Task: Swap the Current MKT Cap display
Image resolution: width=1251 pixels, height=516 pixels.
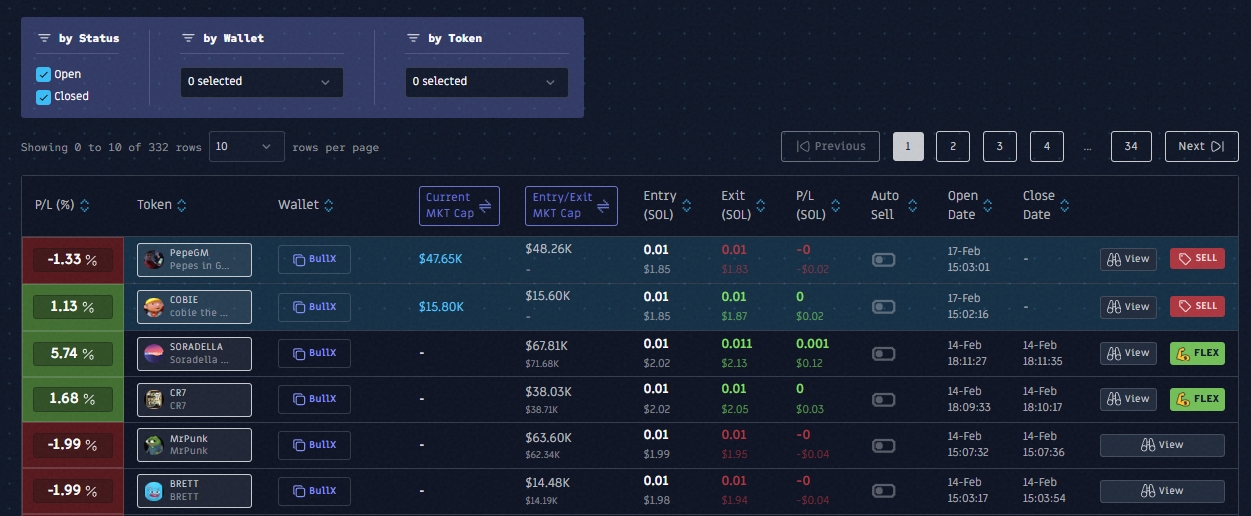Action: click(x=485, y=205)
